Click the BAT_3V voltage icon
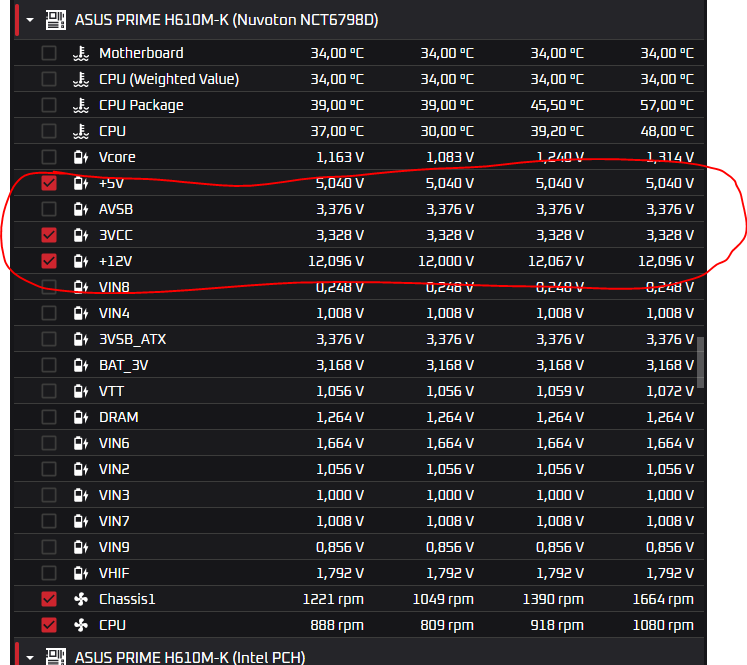747x665 pixels. (81, 365)
